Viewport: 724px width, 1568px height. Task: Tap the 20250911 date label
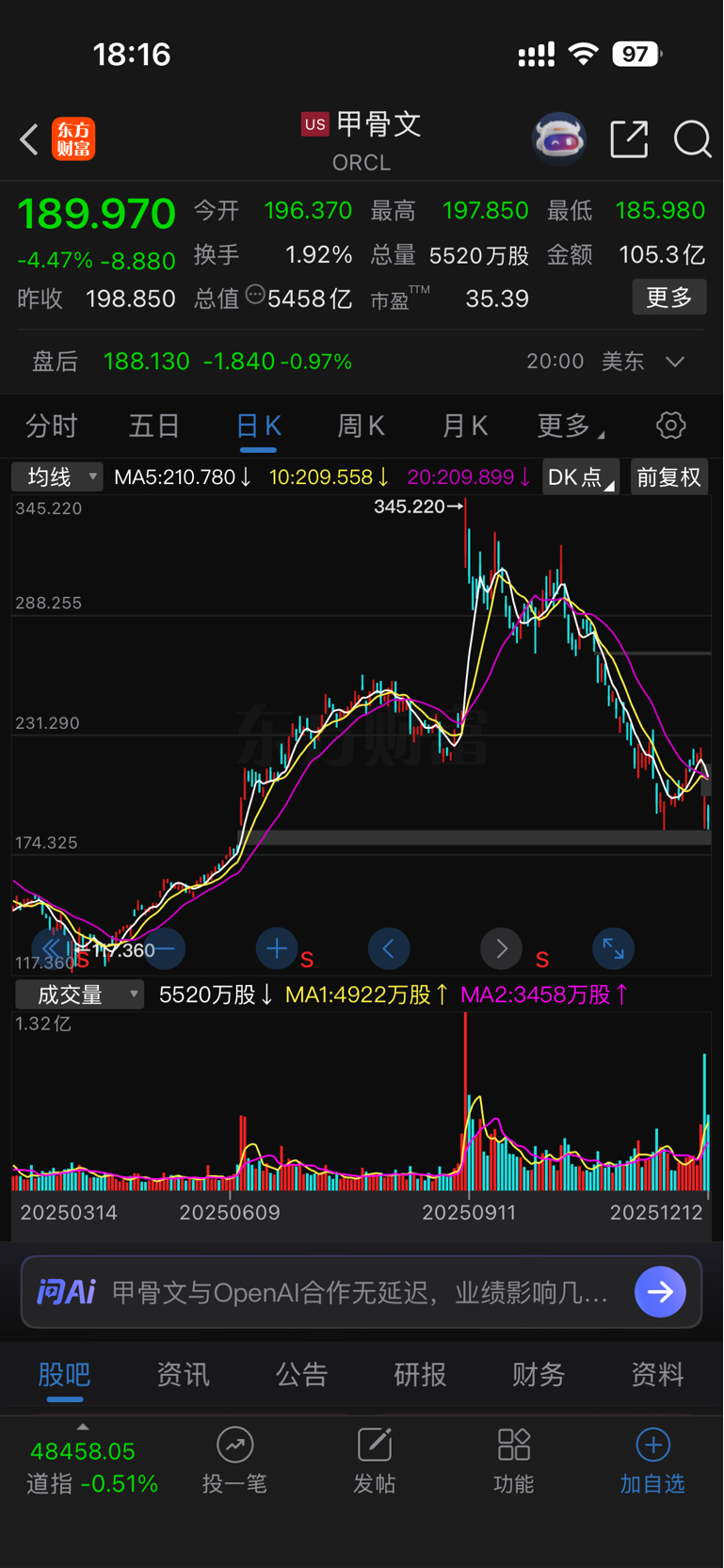[x=469, y=1213]
